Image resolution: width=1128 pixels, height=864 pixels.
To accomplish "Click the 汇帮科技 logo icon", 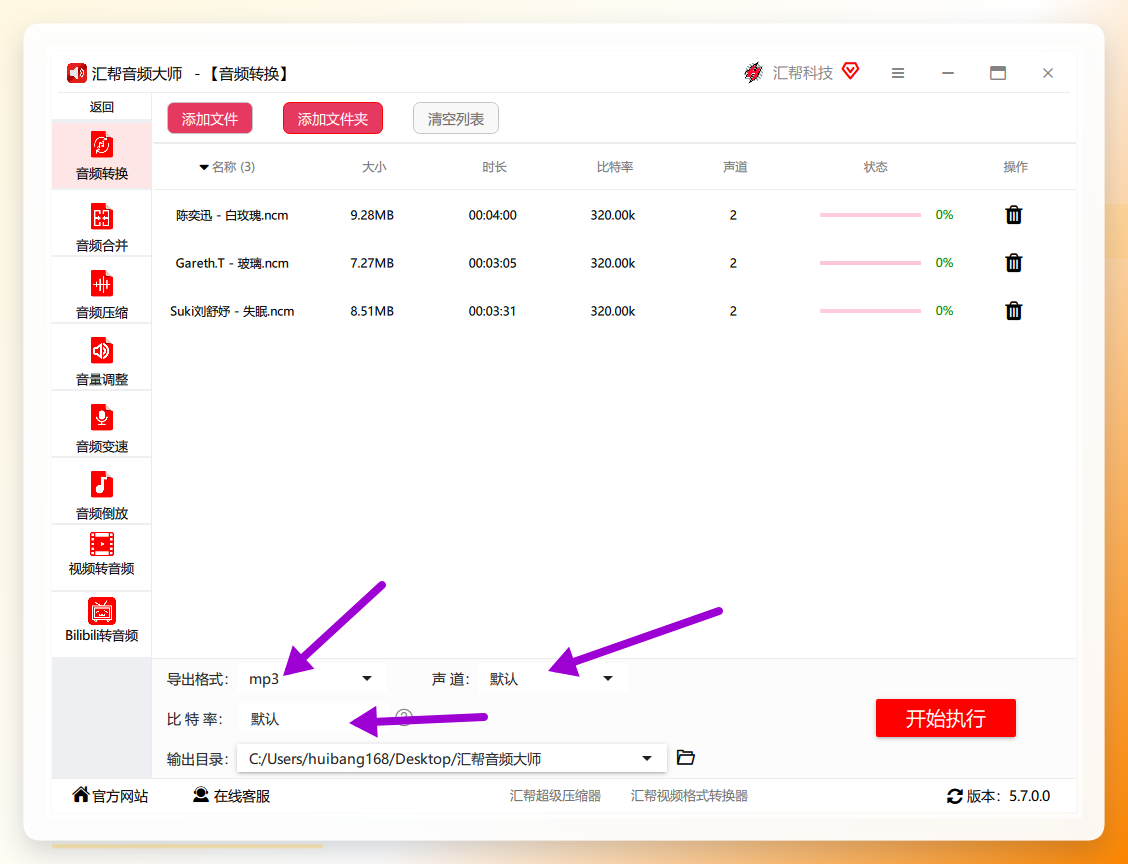I will pos(753,73).
